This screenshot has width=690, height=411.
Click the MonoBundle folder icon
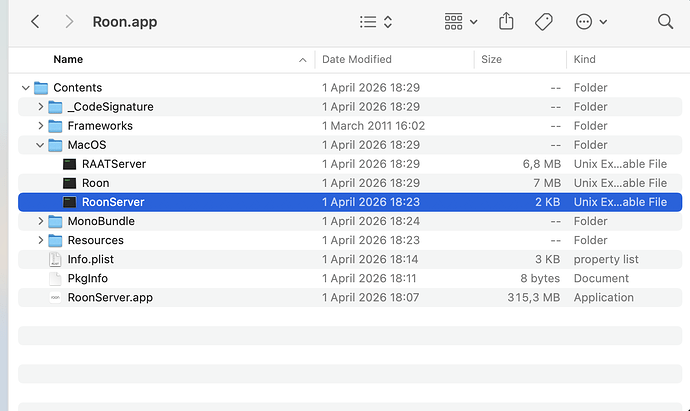coord(55,221)
